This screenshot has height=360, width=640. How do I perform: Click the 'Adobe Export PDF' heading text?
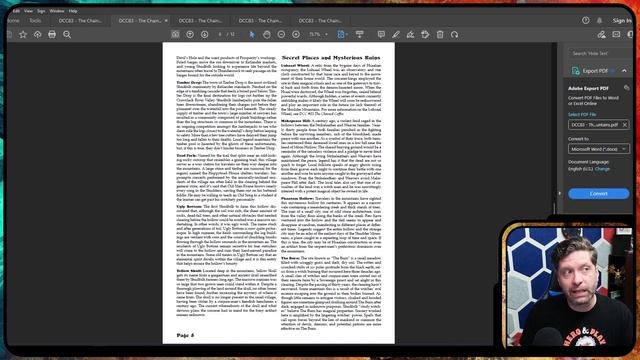pos(588,88)
